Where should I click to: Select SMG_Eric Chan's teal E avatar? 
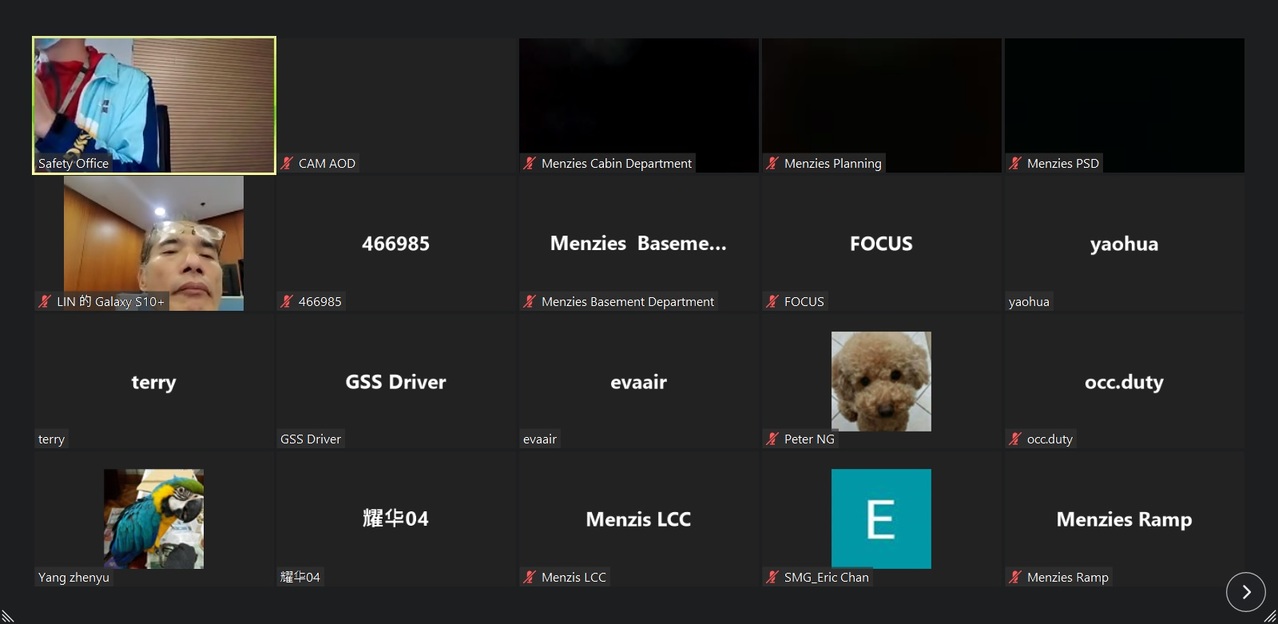click(x=881, y=519)
